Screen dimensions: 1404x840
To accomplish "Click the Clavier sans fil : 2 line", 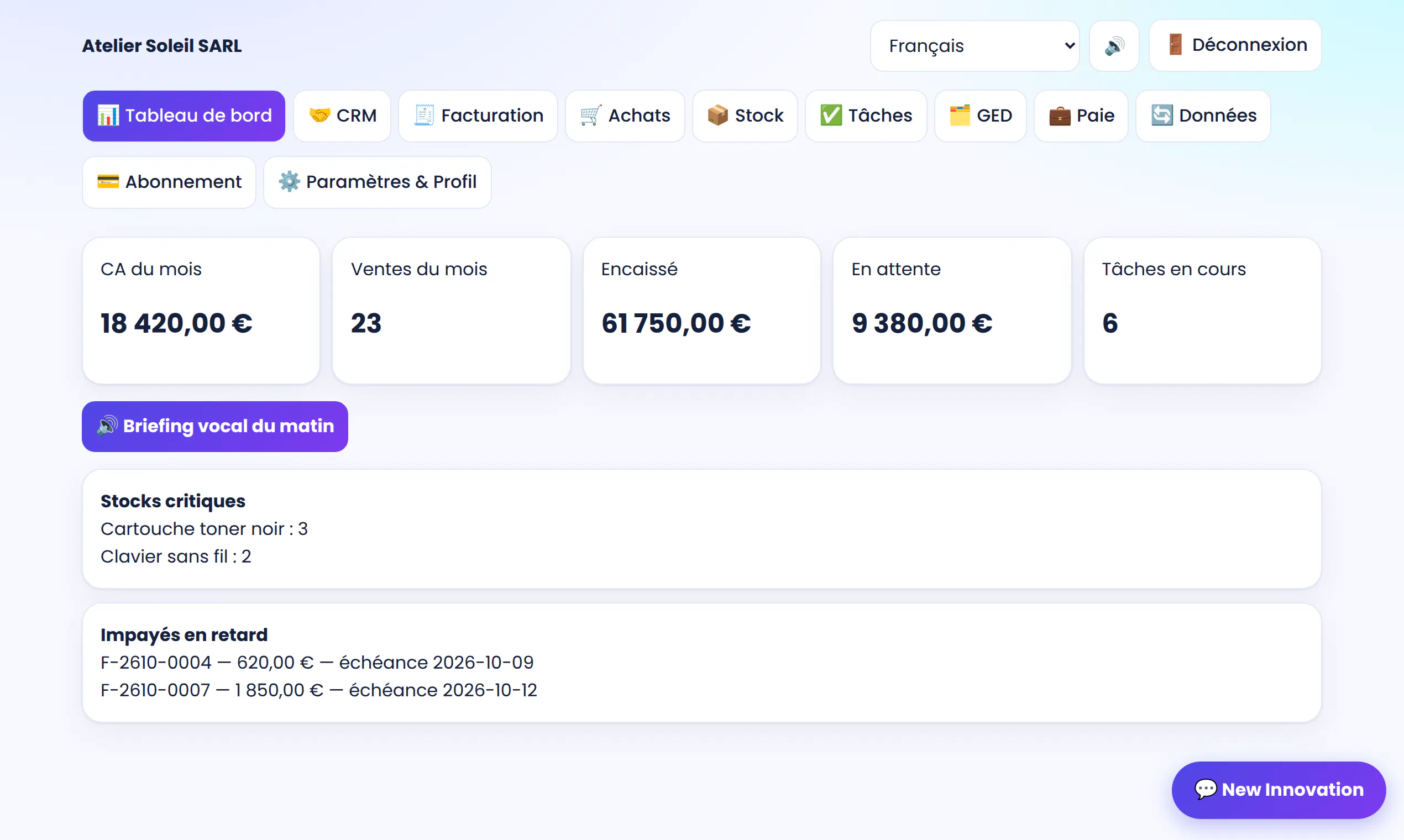I will coord(176,556).
